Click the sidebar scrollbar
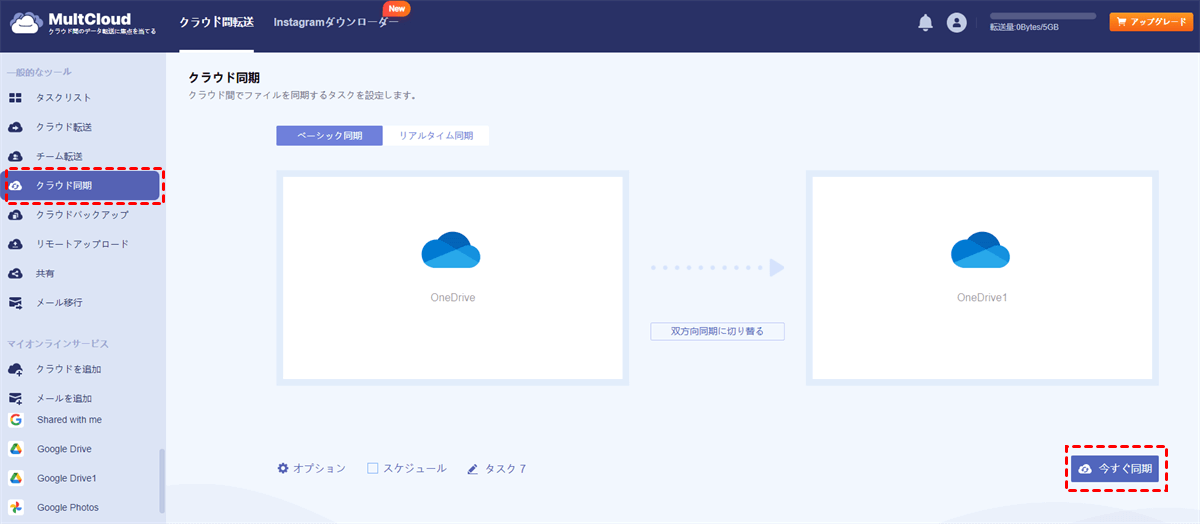 tap(162, 480)
